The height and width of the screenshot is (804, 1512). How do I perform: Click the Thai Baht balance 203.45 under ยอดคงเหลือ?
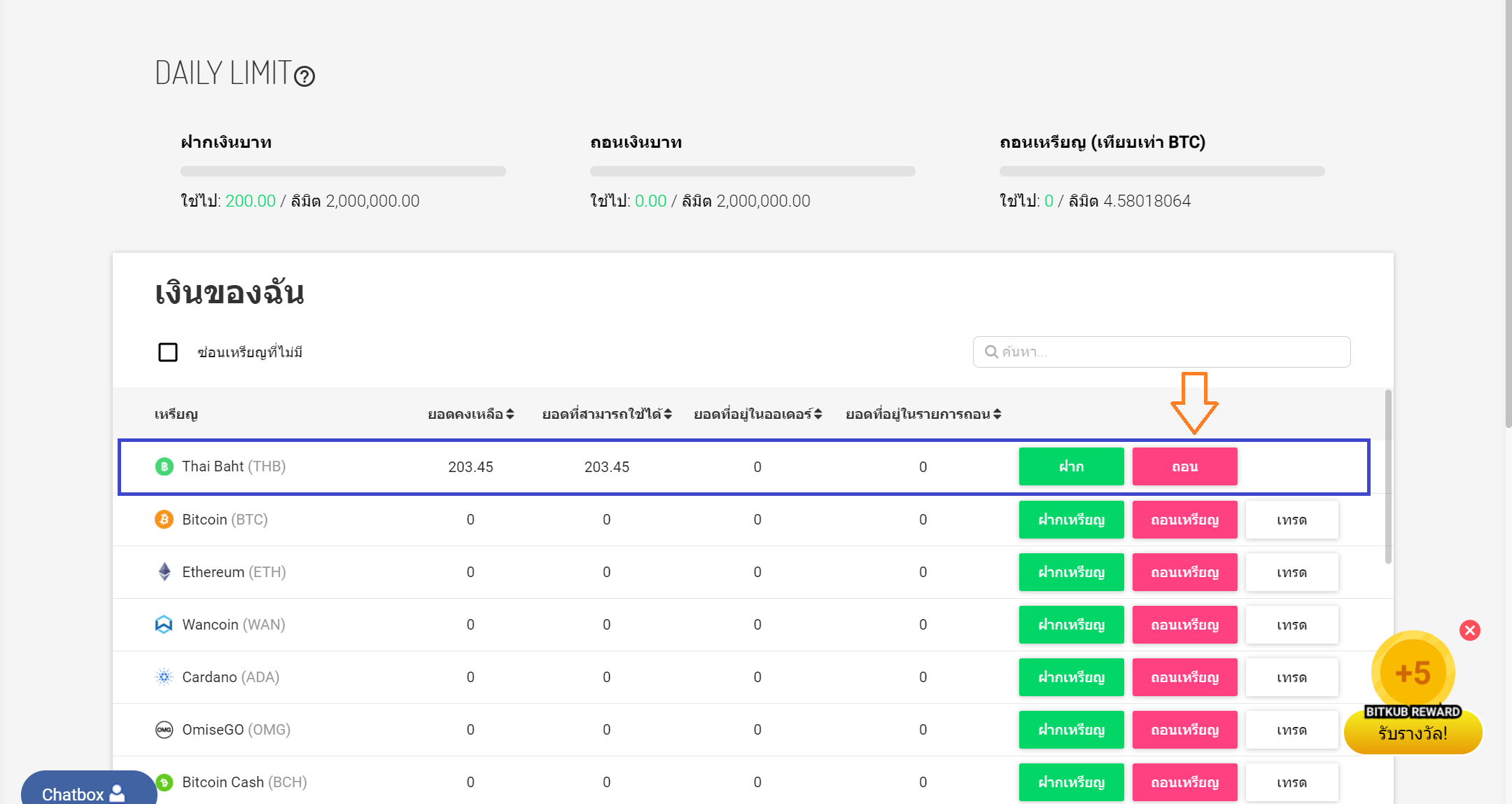coord(470,467)
